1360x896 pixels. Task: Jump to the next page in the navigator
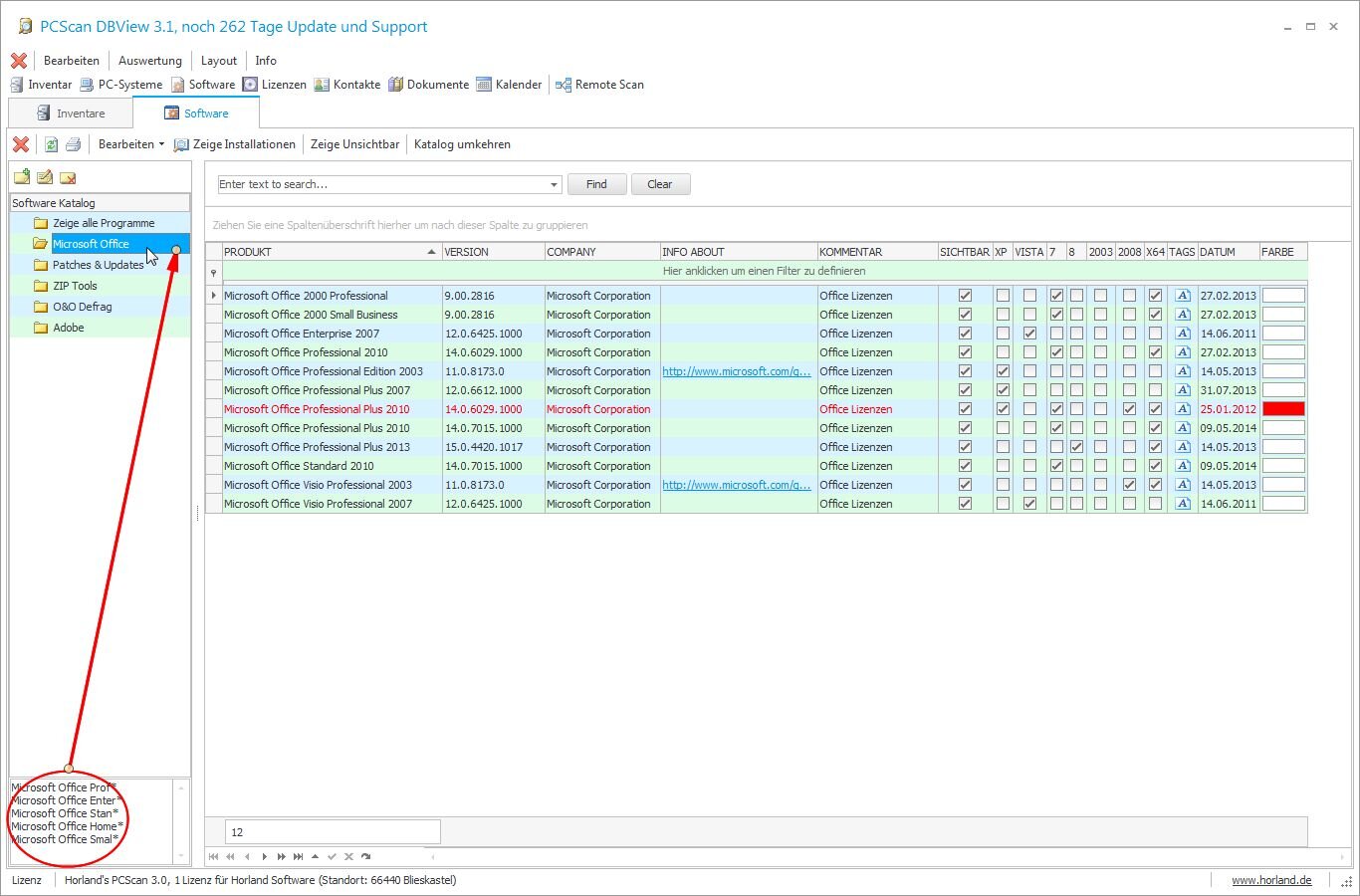[282, 856]
